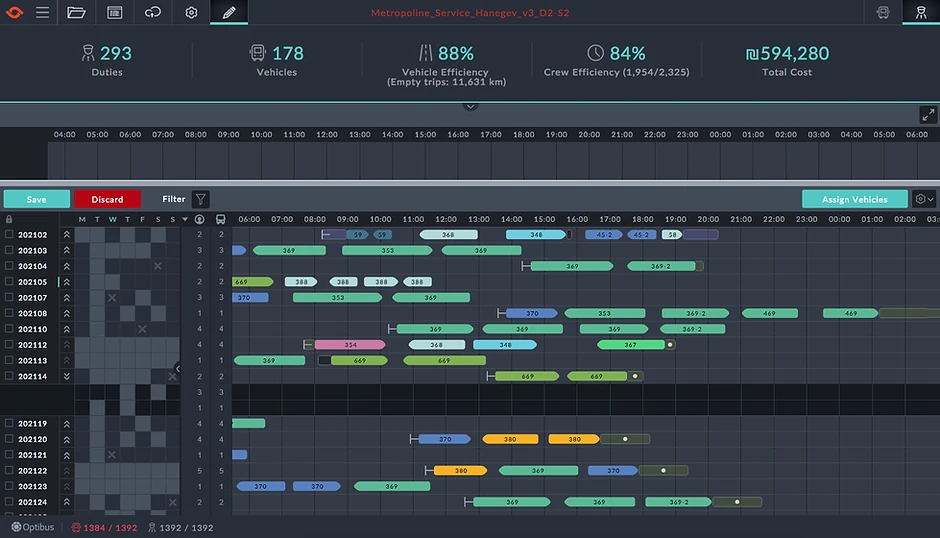
Task: Open the table view icon in toolbar
Action: [x=115, y=12]
